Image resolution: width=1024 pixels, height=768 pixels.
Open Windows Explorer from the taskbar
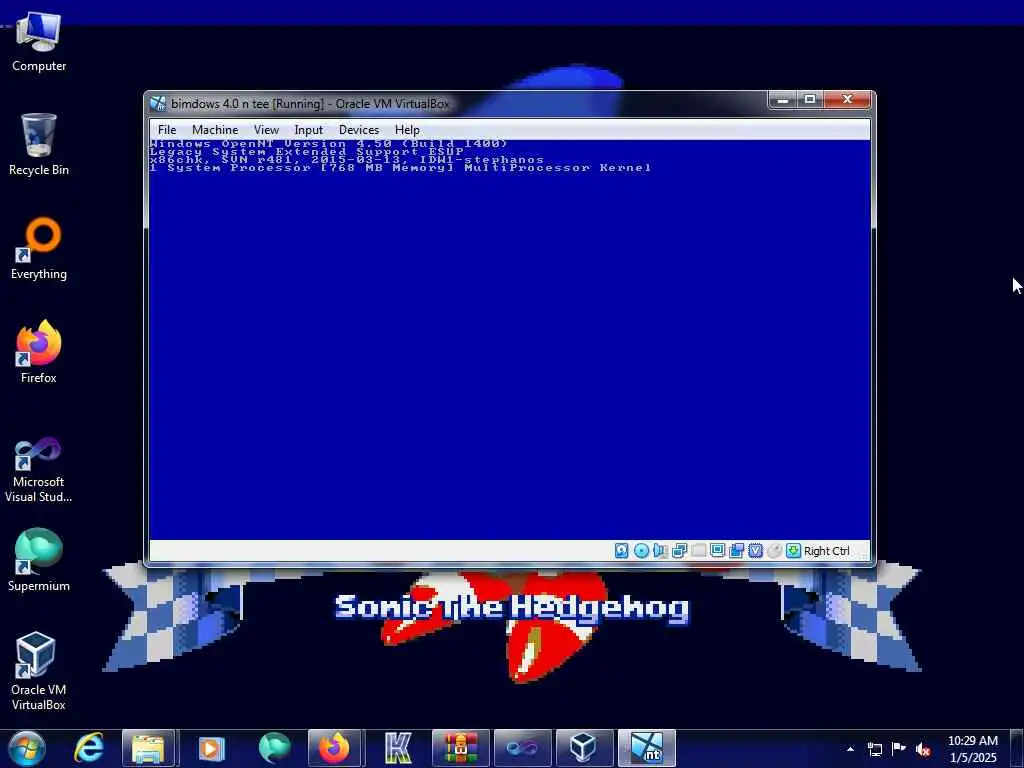pyautogui.click(x=148, y=748)
